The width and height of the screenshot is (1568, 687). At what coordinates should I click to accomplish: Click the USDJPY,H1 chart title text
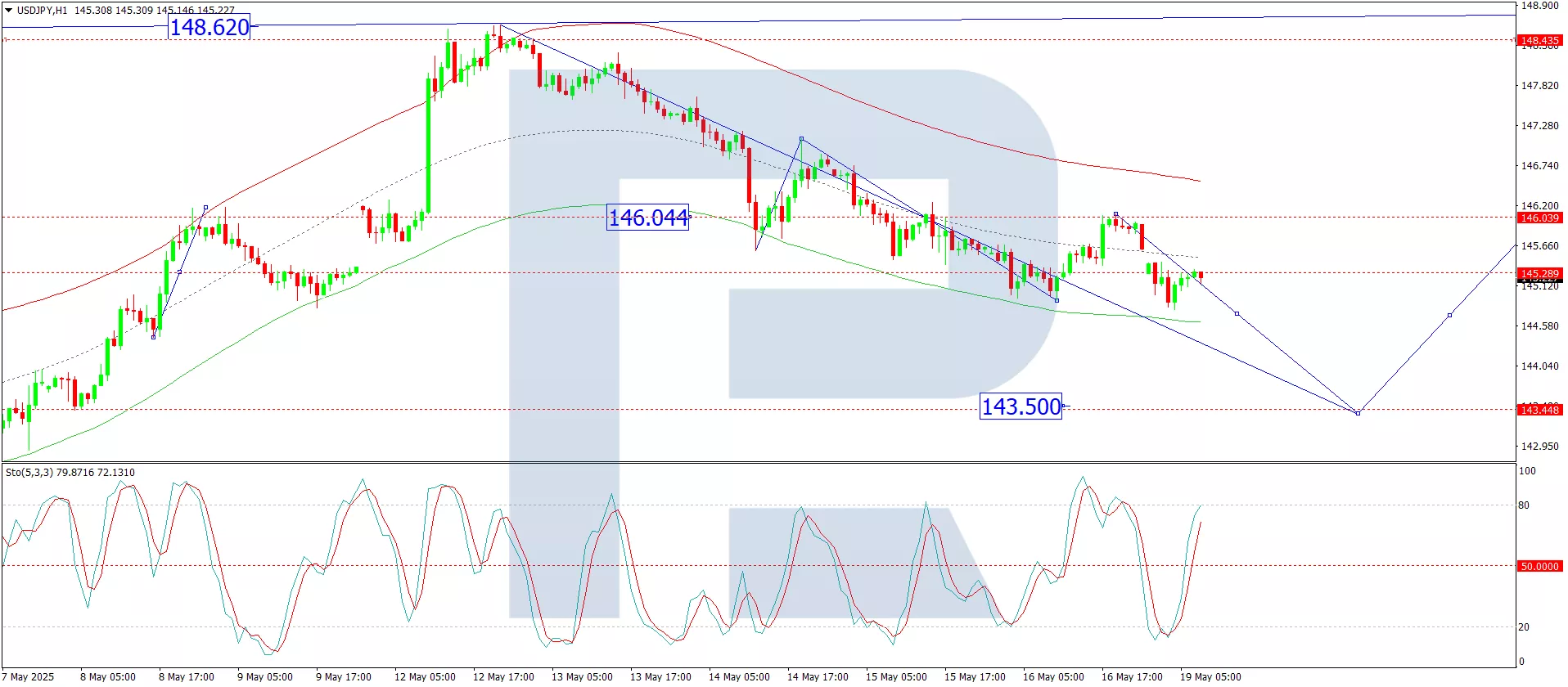(43, 11)
